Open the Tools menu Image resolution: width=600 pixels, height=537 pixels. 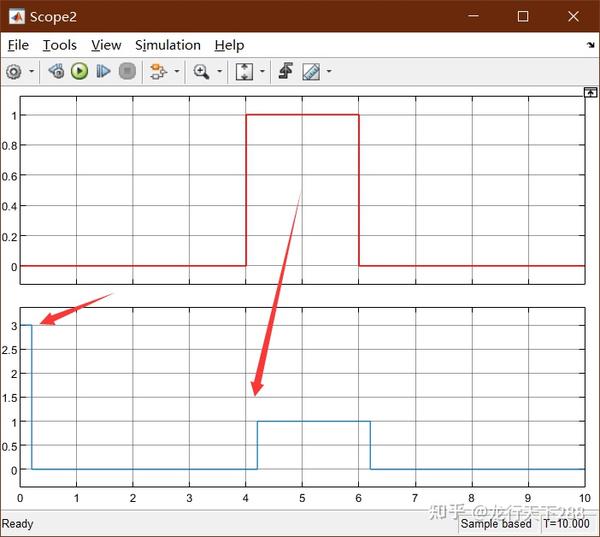pyautogui.click(x=59, y=45)
